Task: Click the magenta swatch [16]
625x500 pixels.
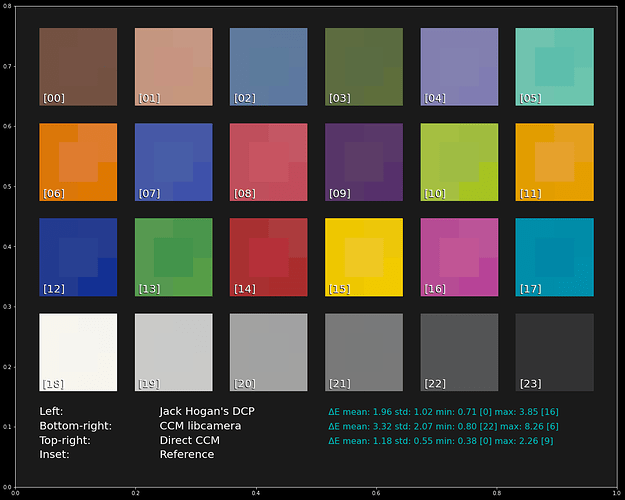Action: (459, 257)
